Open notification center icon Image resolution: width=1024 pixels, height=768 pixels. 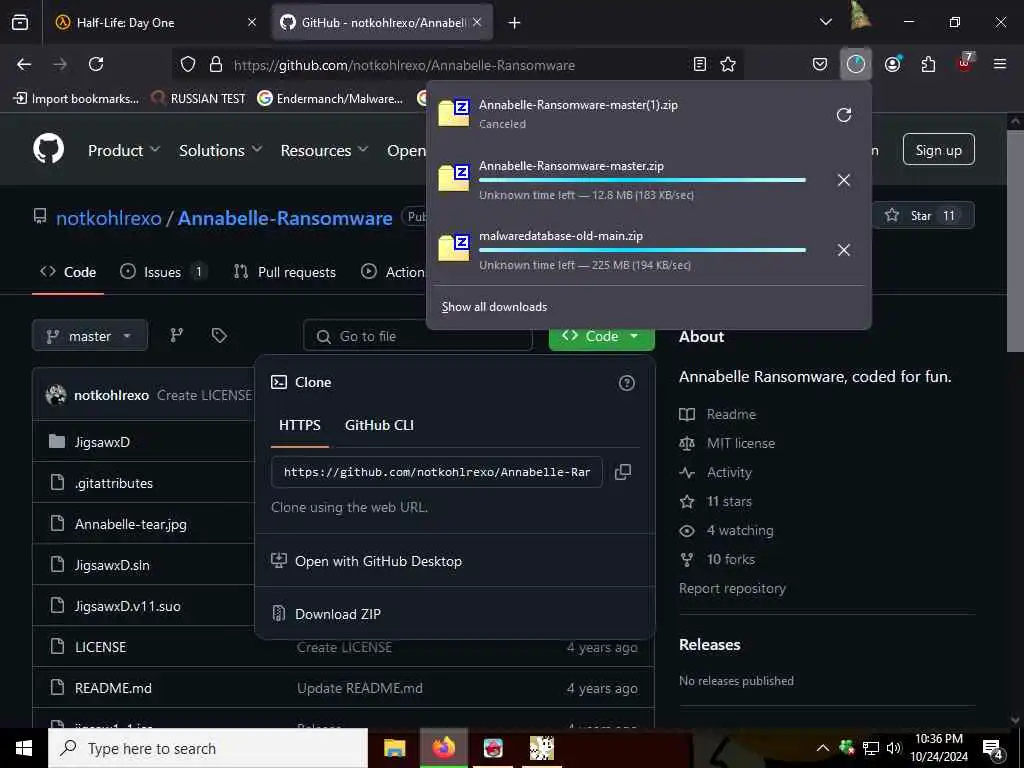point(993,749)
